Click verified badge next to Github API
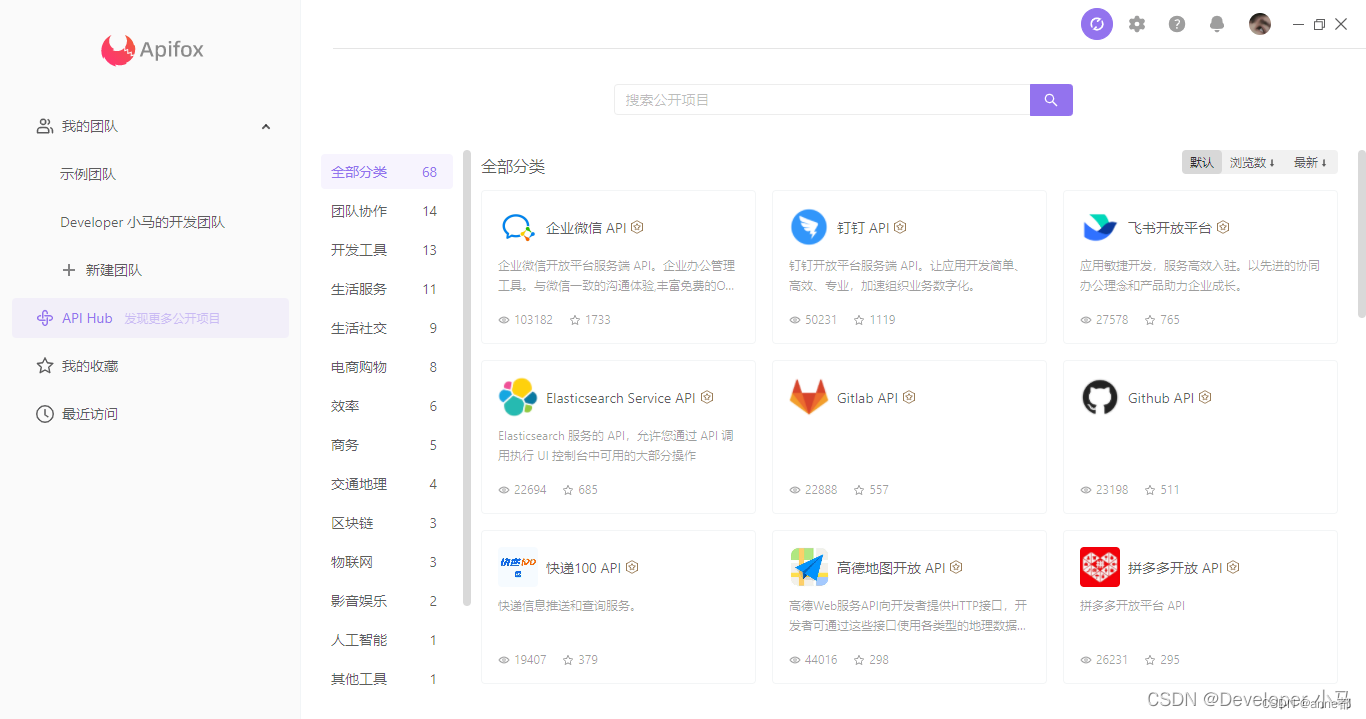 coord(1205,398)
